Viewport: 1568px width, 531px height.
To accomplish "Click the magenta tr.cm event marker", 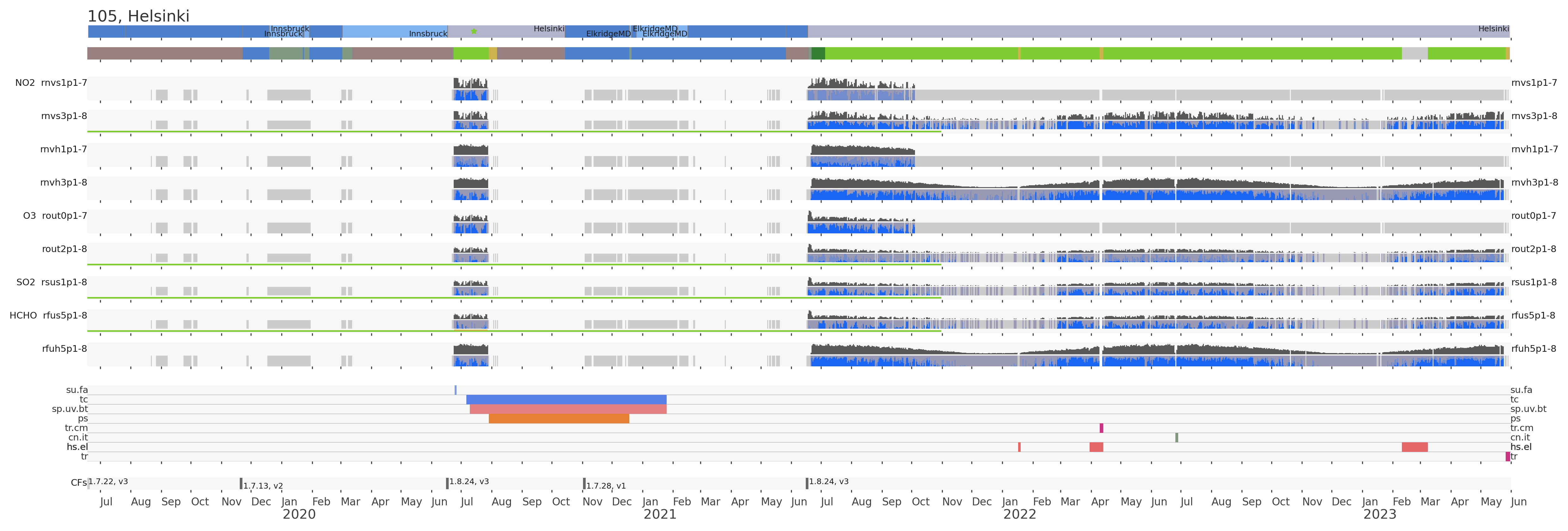I will coord(1101,428).
